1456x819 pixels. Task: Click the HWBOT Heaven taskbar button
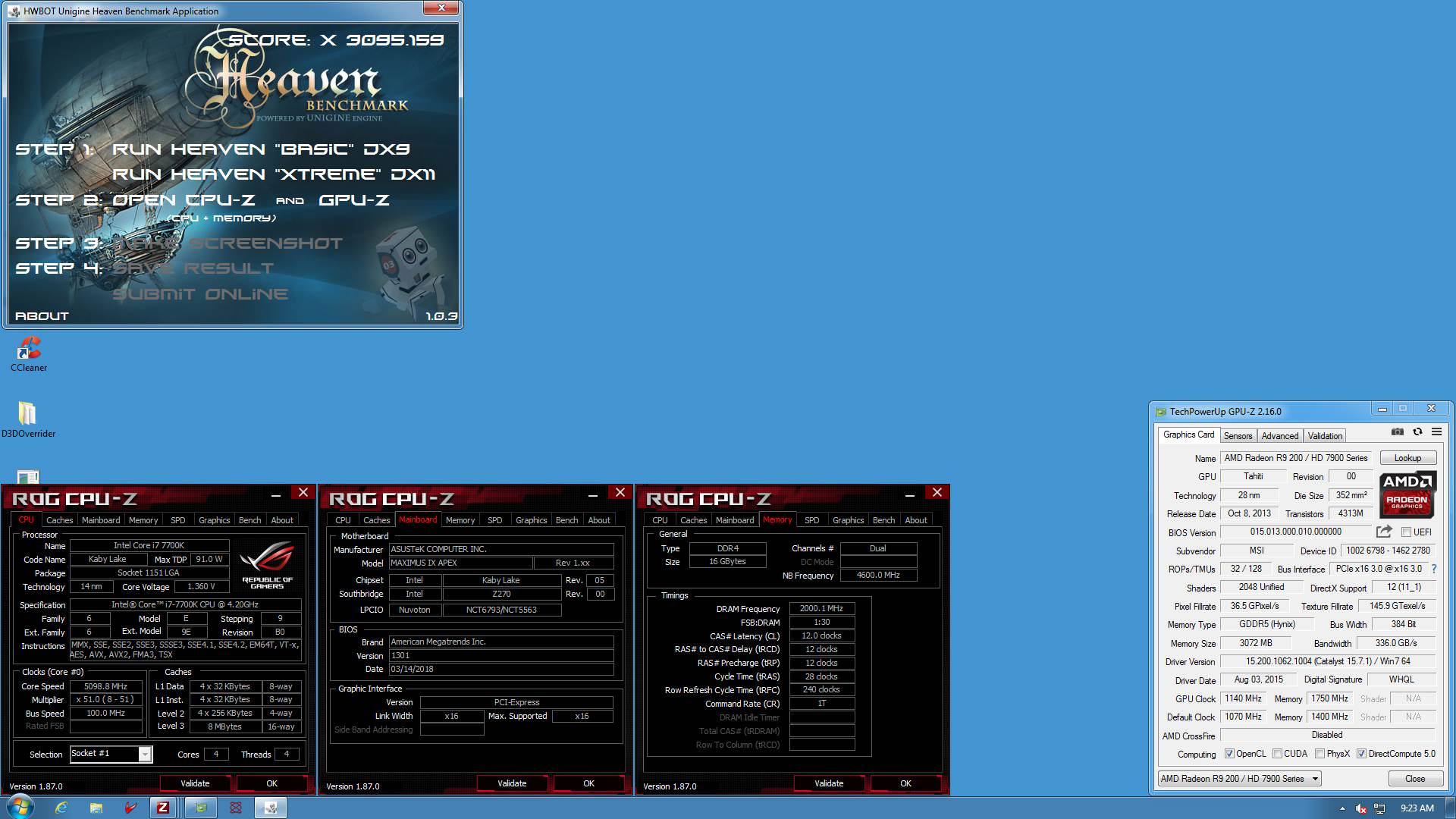click(x=271, y=808)
